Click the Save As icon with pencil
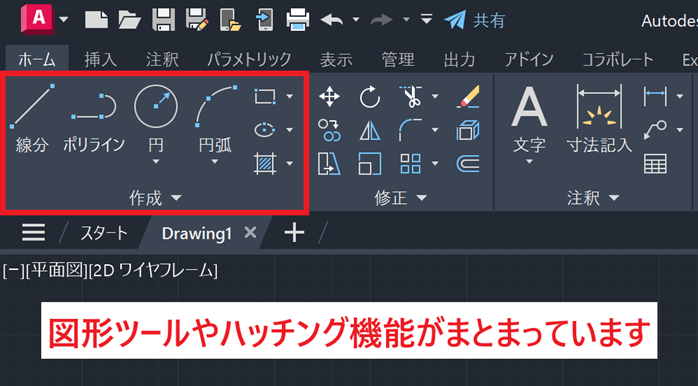The height and width of the screenshot is (386, 698). (197, 20)
